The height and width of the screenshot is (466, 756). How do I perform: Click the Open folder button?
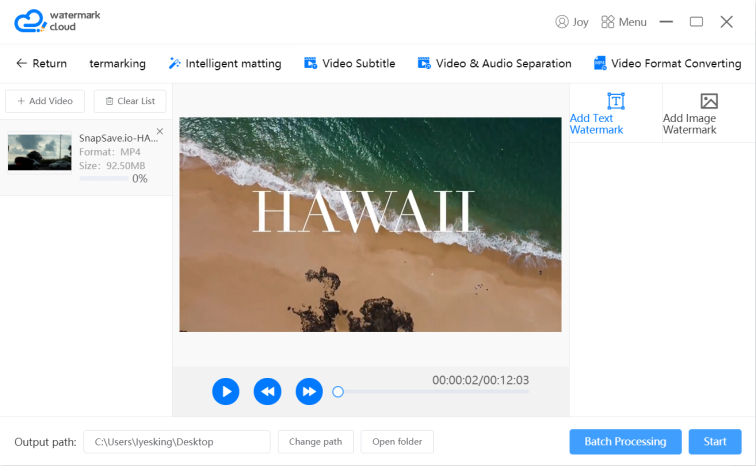pos(397,442)
